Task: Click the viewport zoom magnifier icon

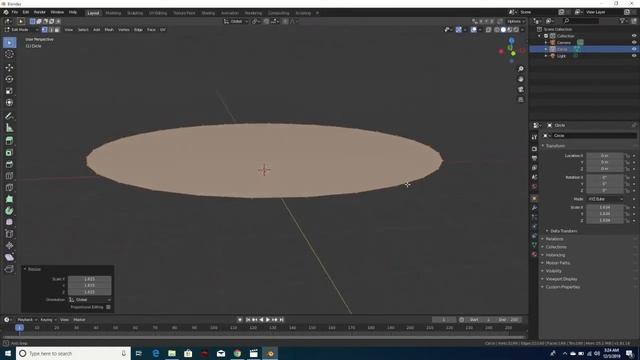Action: tap(520, 69)
